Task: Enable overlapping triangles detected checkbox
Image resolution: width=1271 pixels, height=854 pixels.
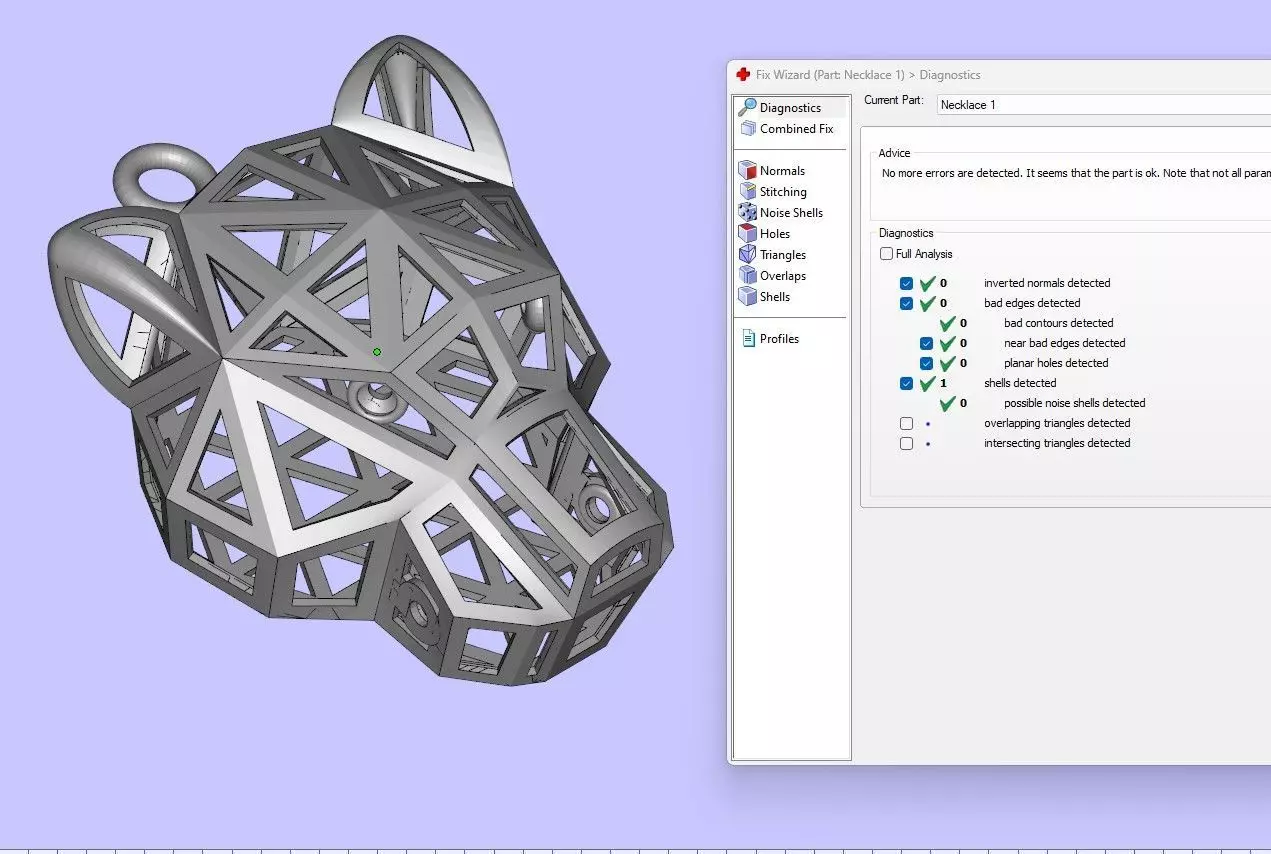Action: pos(906,423)
